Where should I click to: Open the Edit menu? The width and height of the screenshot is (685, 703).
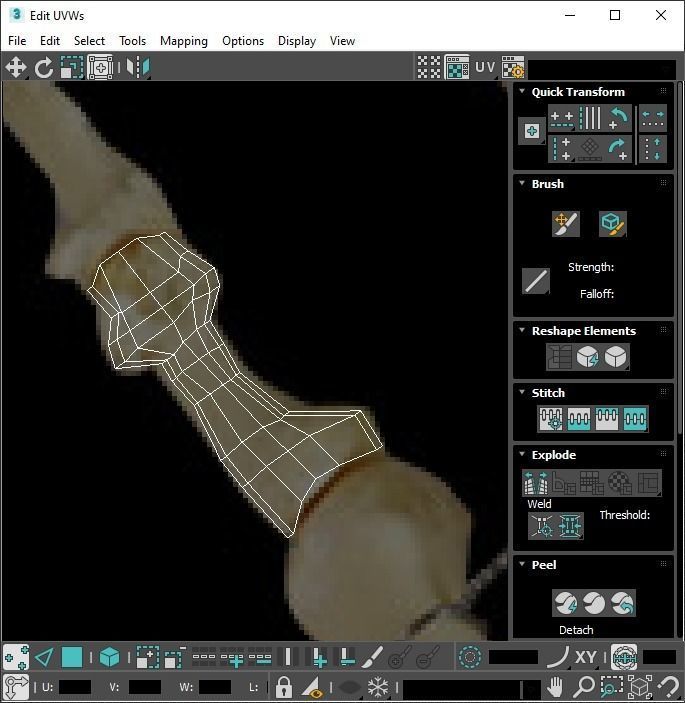click(50, 41)
